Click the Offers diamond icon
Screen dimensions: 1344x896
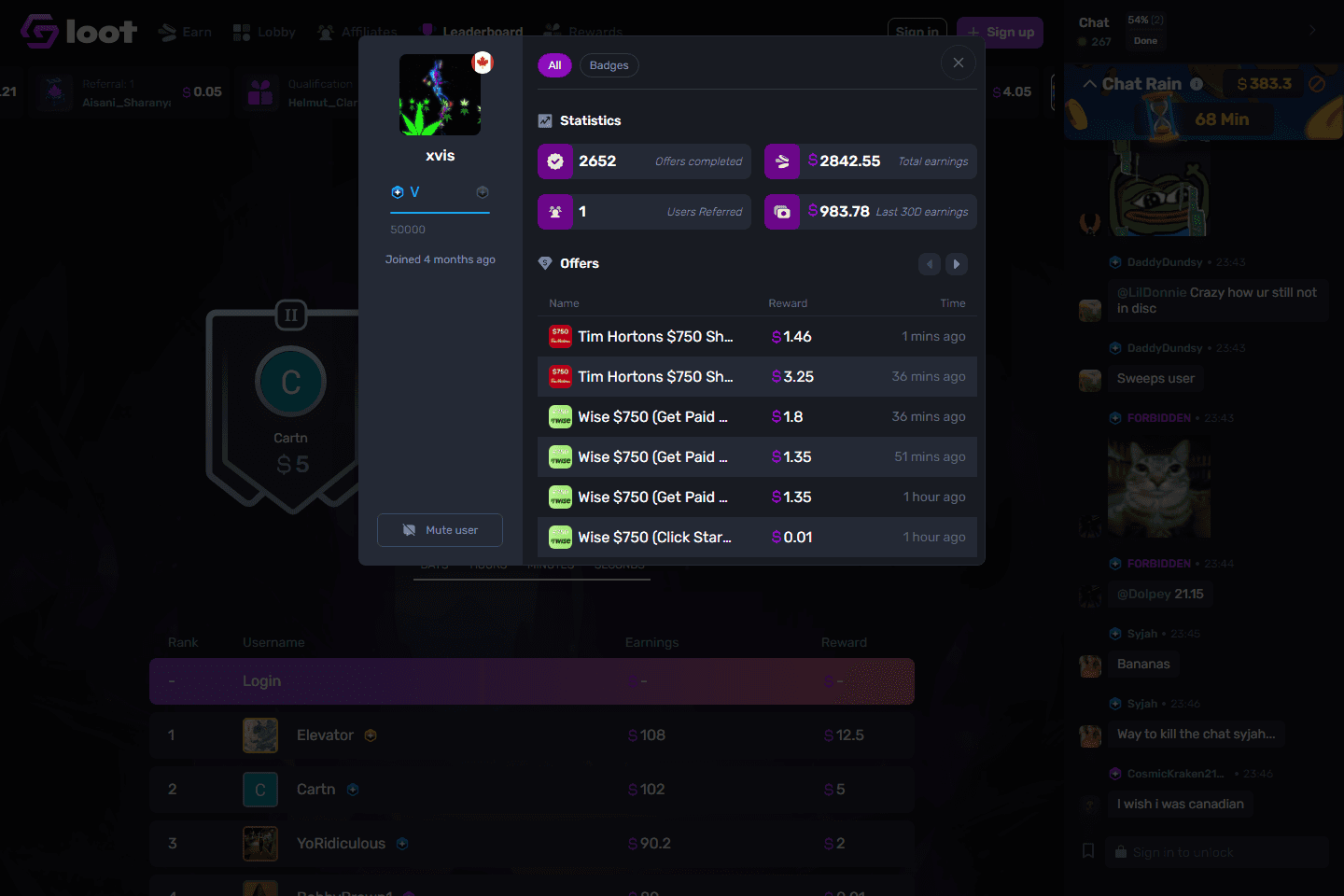(x=545, y=263)
